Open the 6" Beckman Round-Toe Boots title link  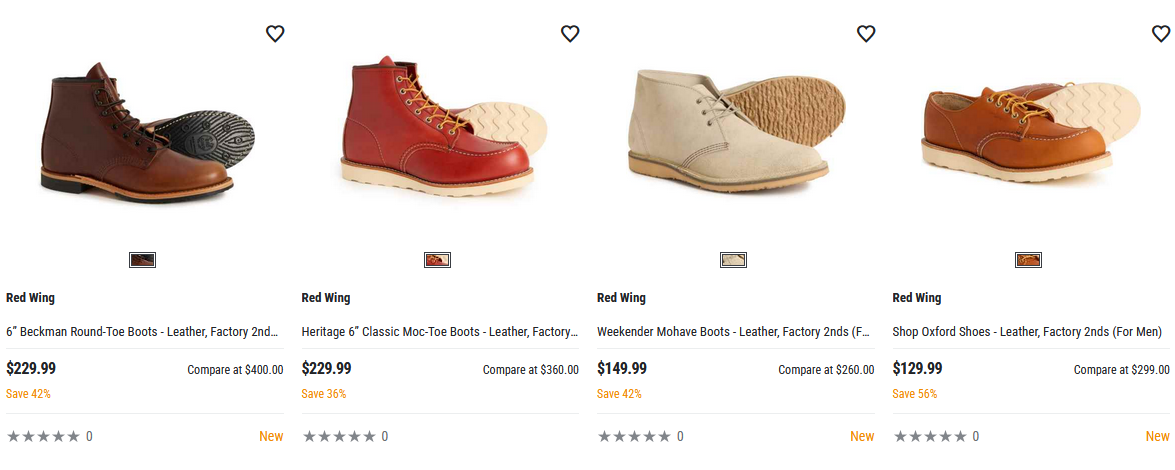pos(142,332)
